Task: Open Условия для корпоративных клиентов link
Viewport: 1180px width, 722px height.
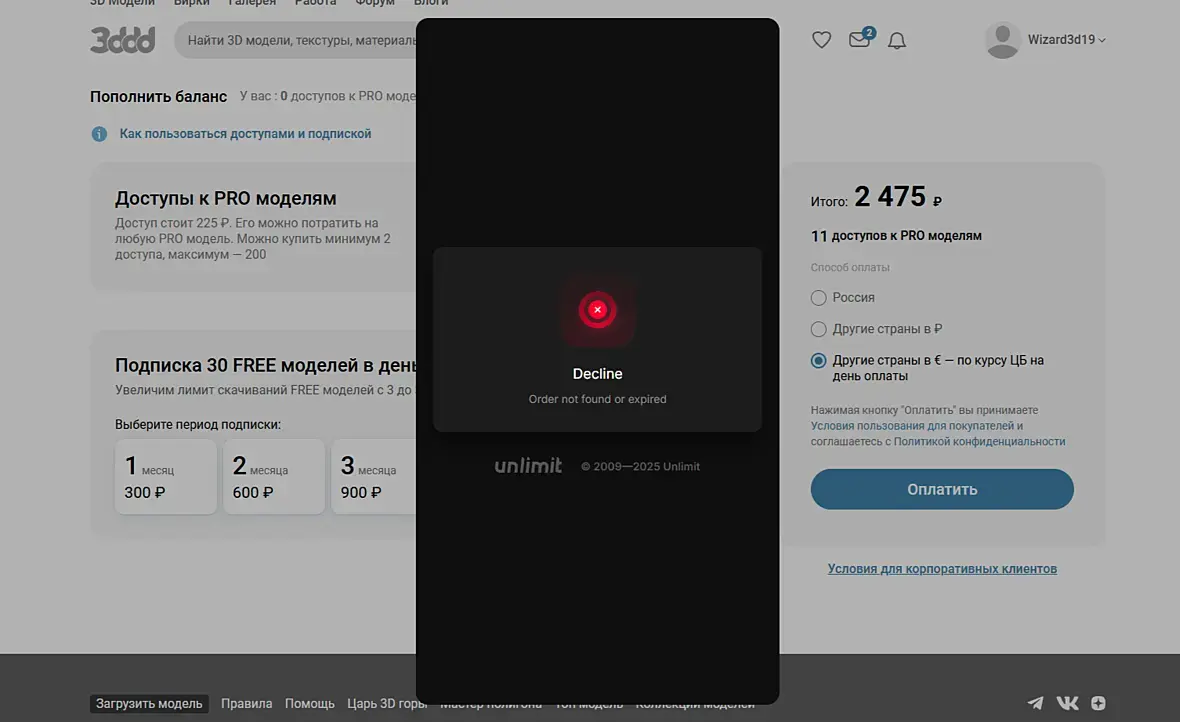Action: tap(942, 569)
